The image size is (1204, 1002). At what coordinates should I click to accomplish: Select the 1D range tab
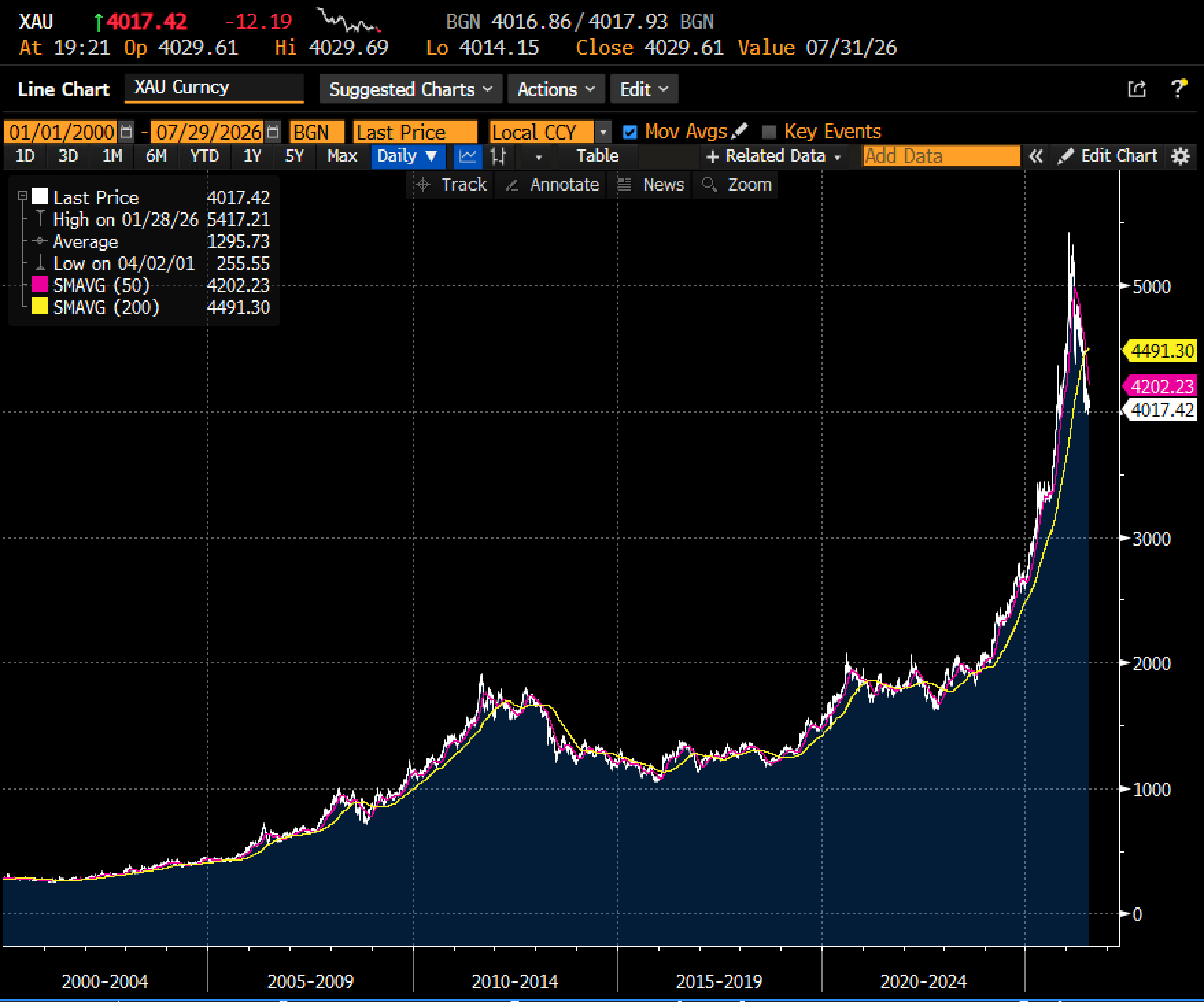pos(25,156)
